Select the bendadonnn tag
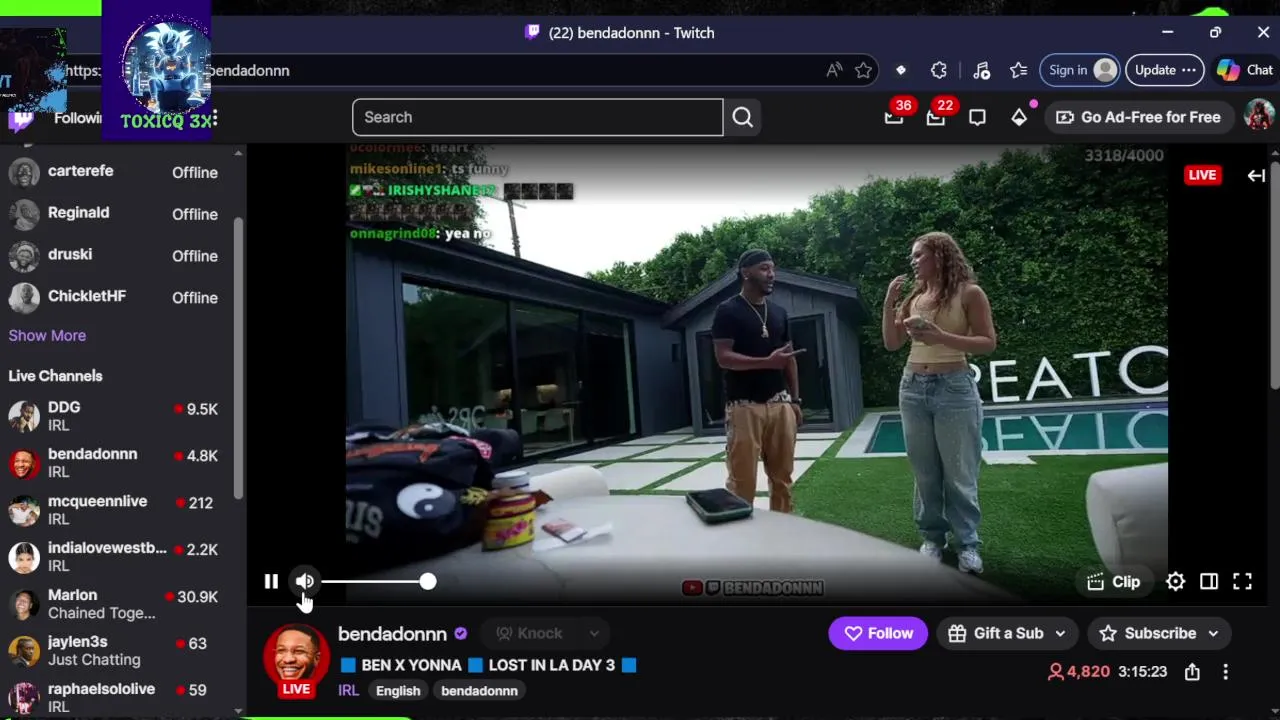1280x720 pixels. pos(479,691)
